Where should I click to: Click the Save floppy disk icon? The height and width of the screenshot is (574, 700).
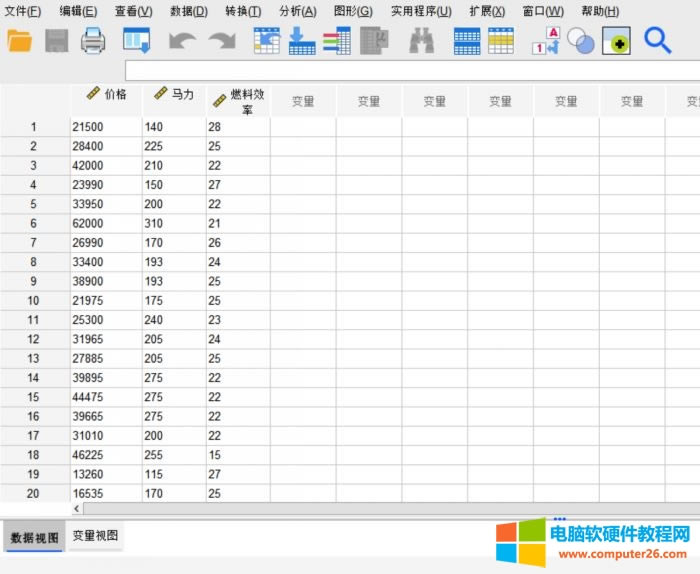[57, 41]
